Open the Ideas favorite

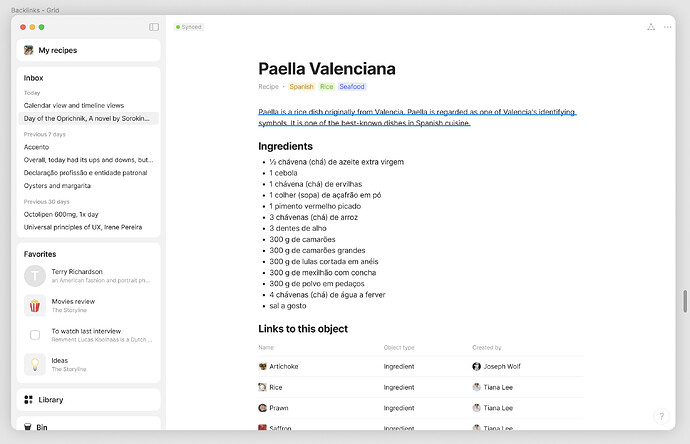click(88, 364)
